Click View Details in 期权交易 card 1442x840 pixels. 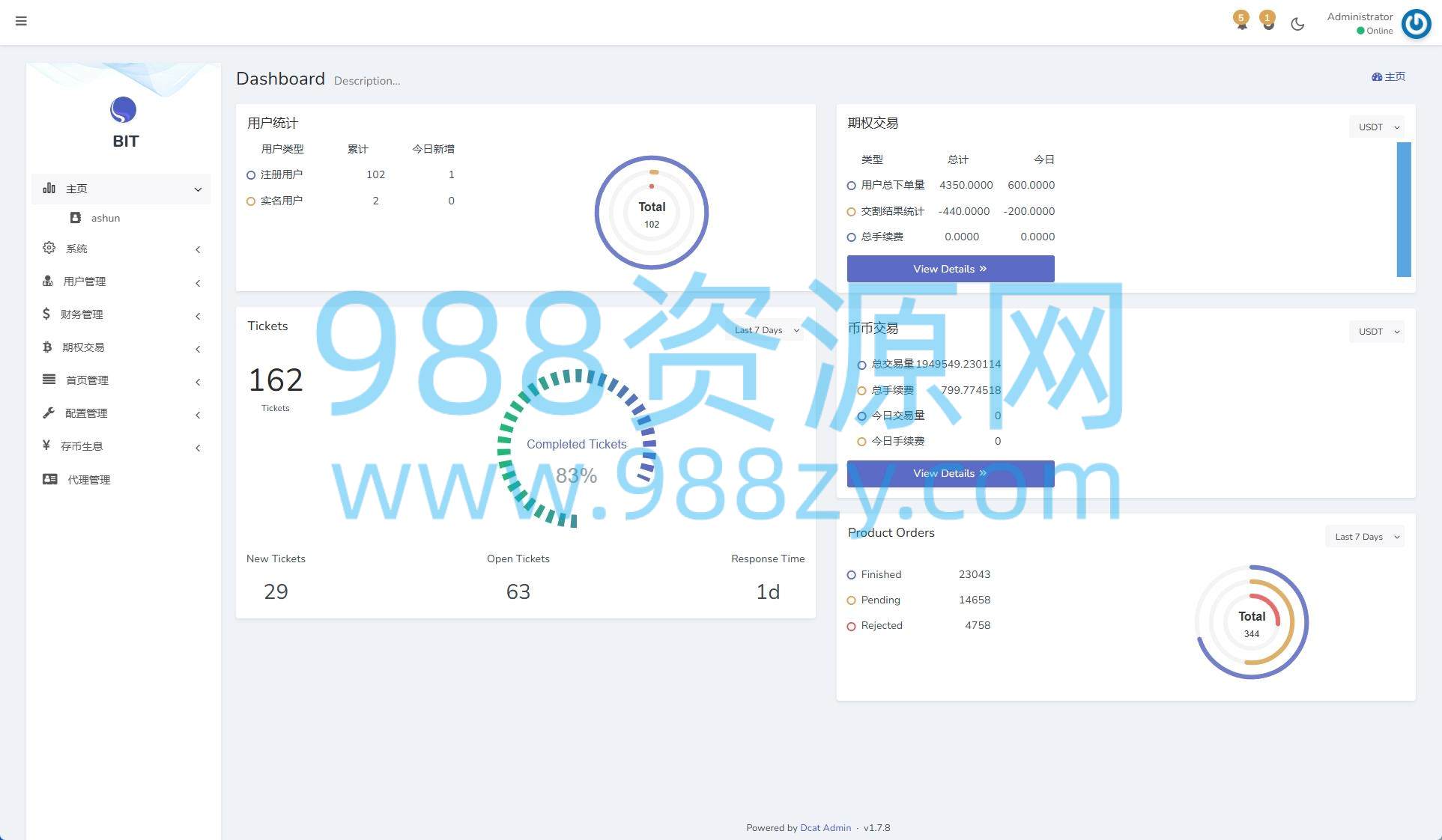point(951,269)
